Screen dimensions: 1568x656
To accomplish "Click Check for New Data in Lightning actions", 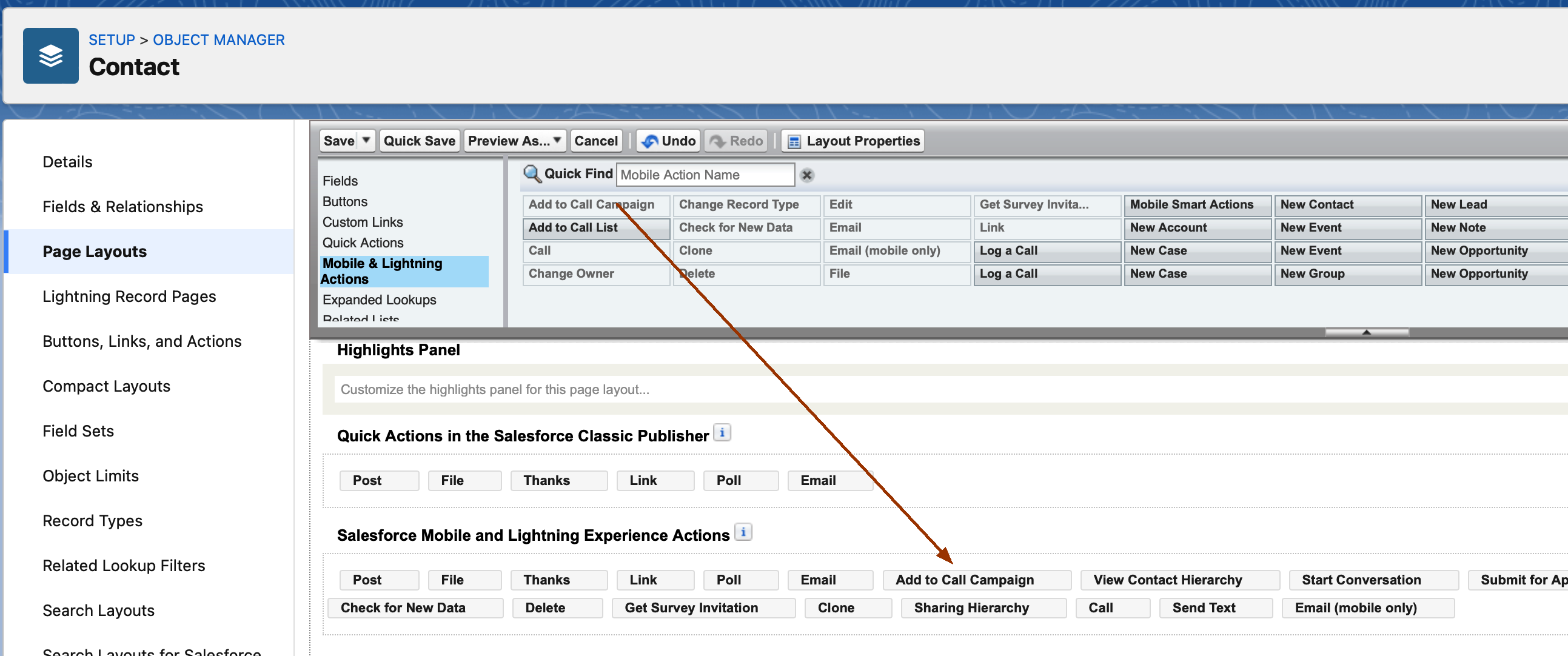I will click(416, 609).
